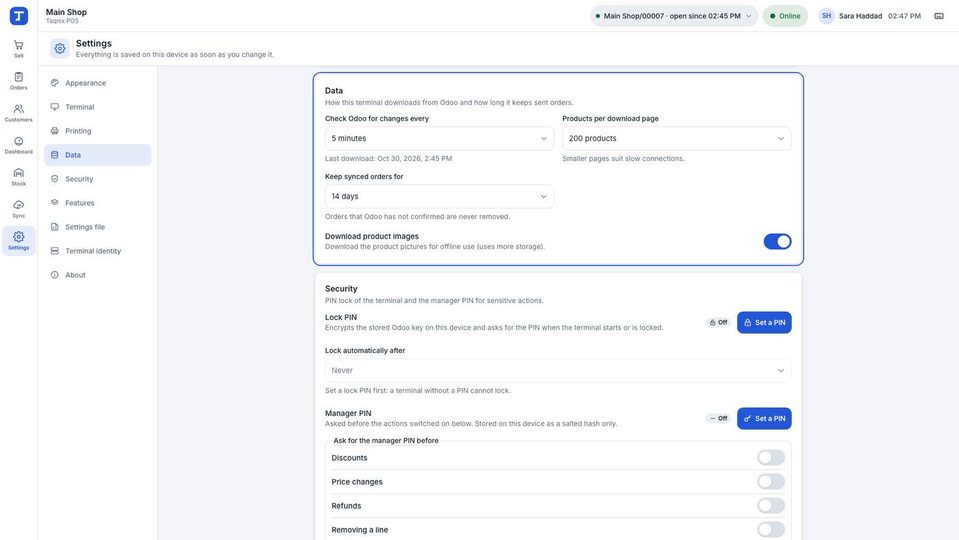Click the keyboard icon in top bar
The width and height of the screenshot is (959, 540).
point(939,16)
